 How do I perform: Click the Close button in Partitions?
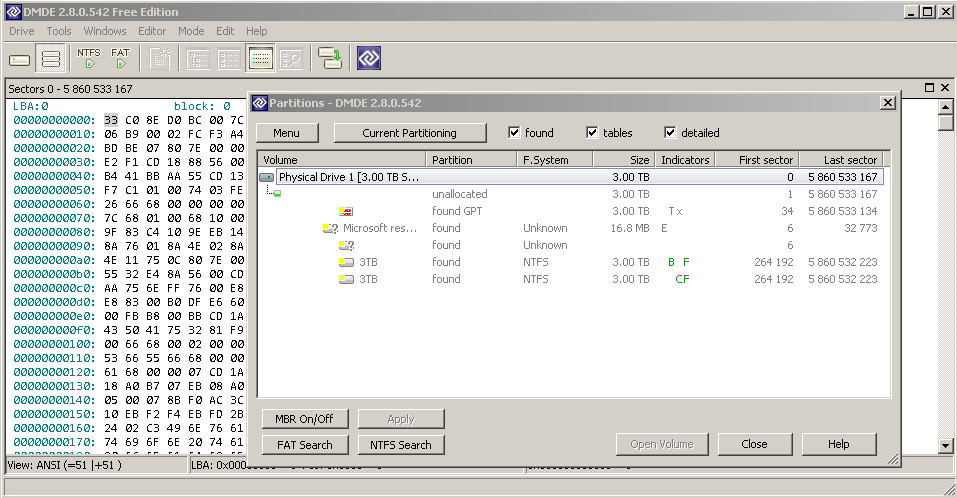point(754,444)
